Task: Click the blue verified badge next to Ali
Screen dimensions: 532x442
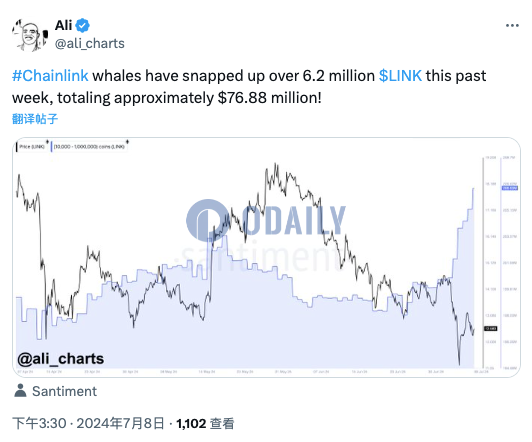Action: point(82,25)
